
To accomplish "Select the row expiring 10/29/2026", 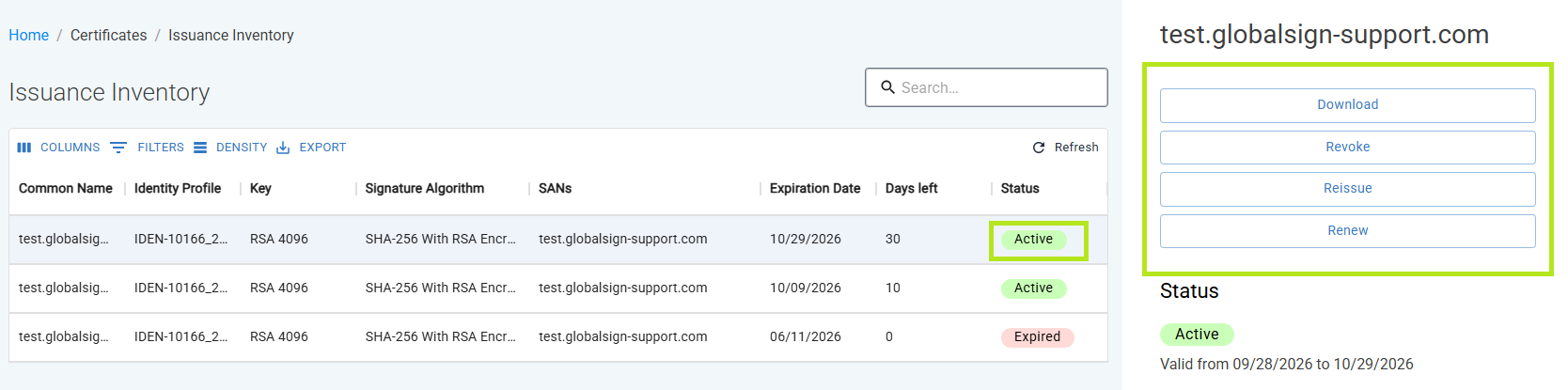I will (558, 240).
